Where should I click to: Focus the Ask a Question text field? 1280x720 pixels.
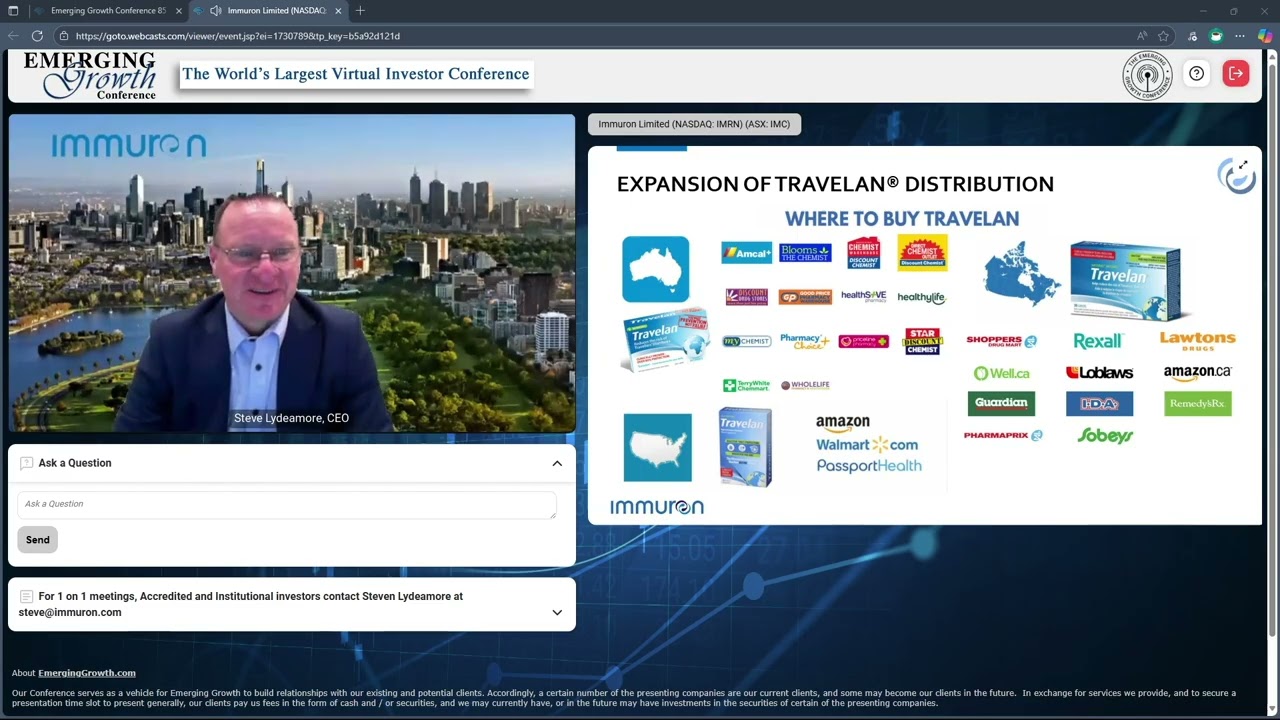click(x=287, y=504)
